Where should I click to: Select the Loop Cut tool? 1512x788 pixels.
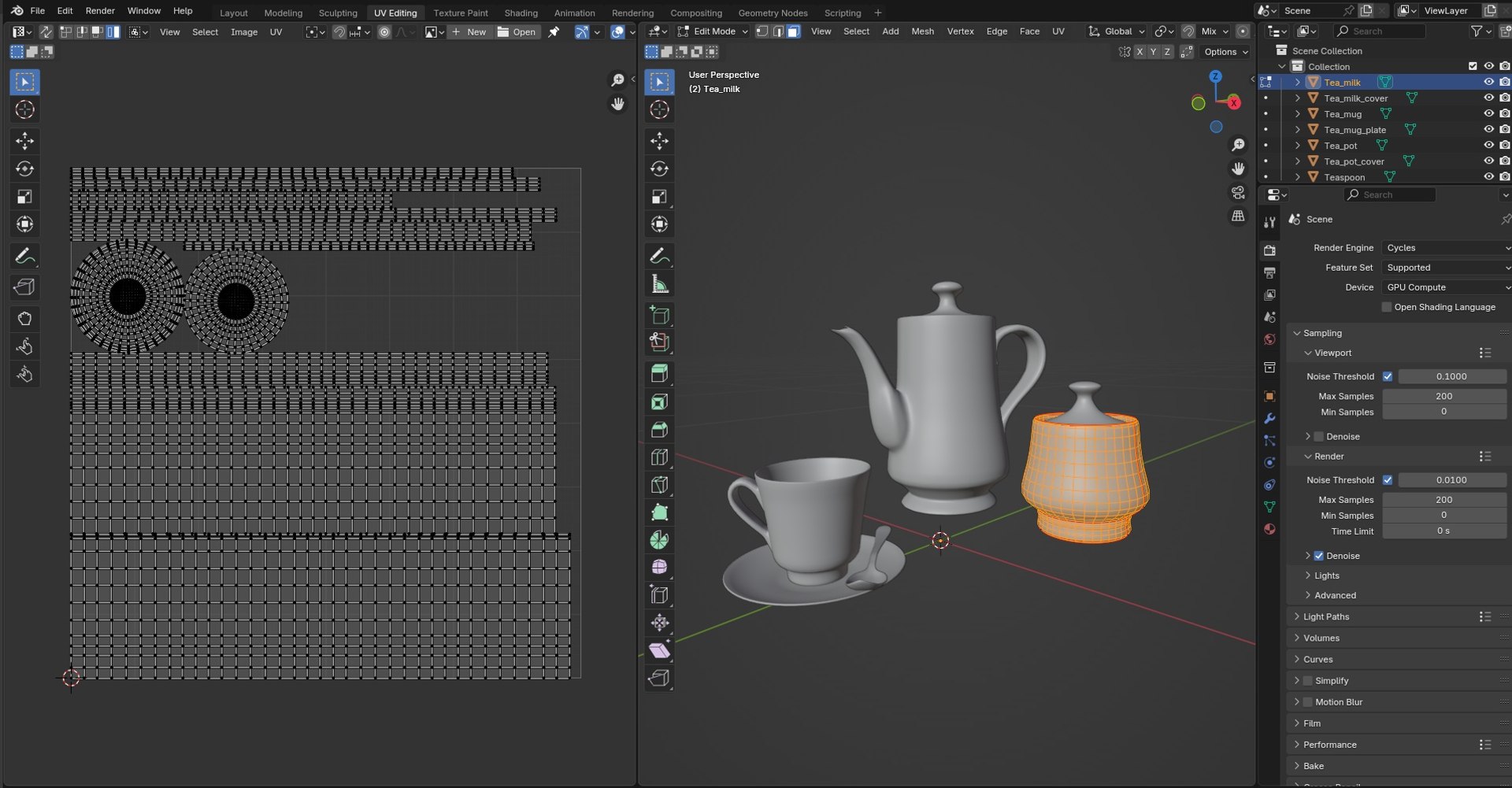pyautogui.click(x=659, y=457)
